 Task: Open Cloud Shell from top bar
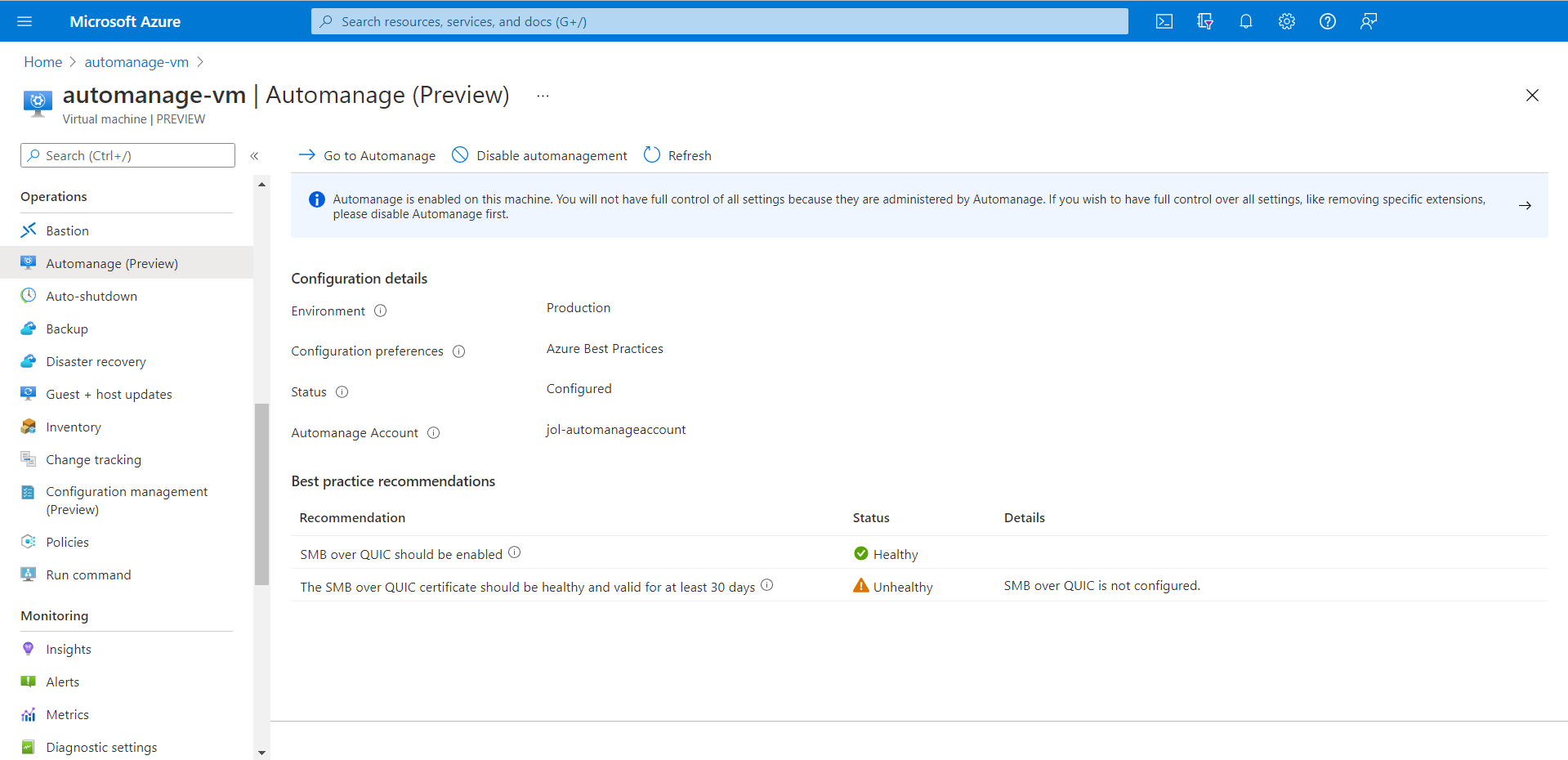1164,21
